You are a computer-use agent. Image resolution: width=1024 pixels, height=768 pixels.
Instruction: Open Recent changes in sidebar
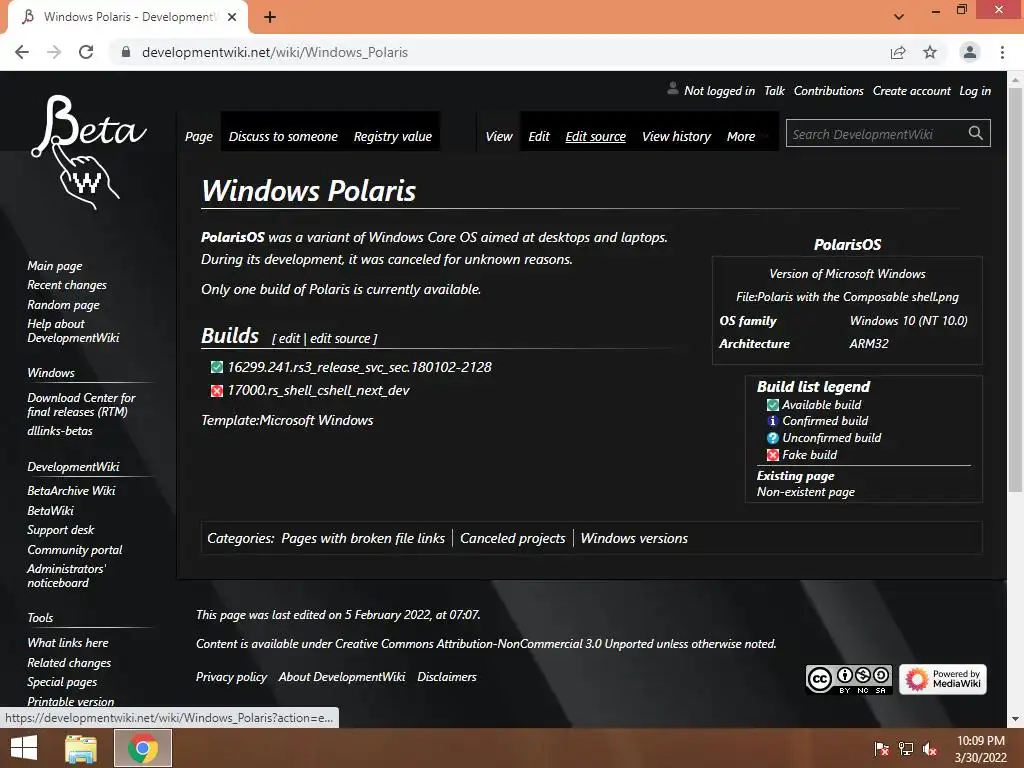click(67, 285)
